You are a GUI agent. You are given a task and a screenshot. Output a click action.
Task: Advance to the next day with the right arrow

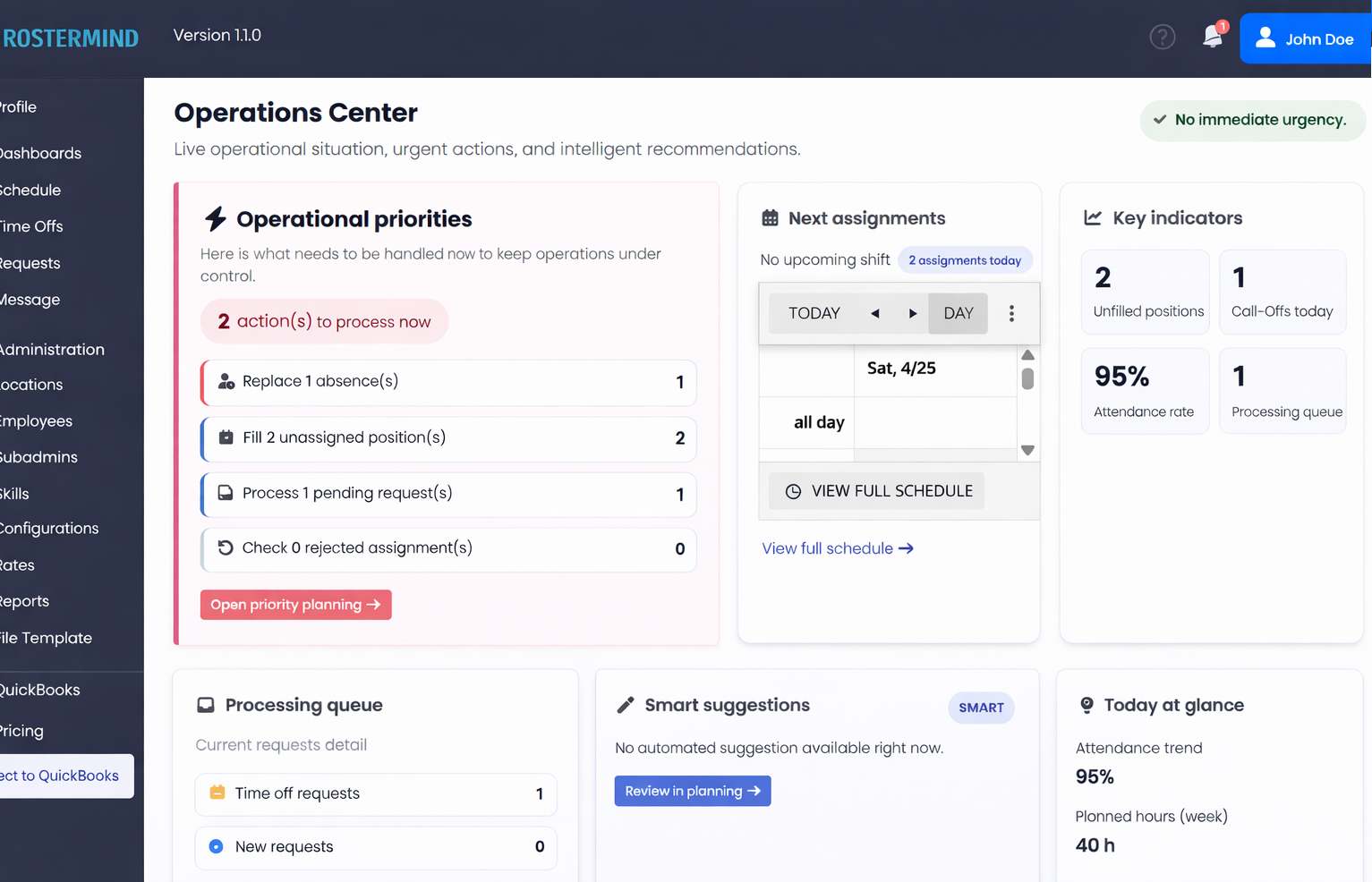tap(913, 313)
